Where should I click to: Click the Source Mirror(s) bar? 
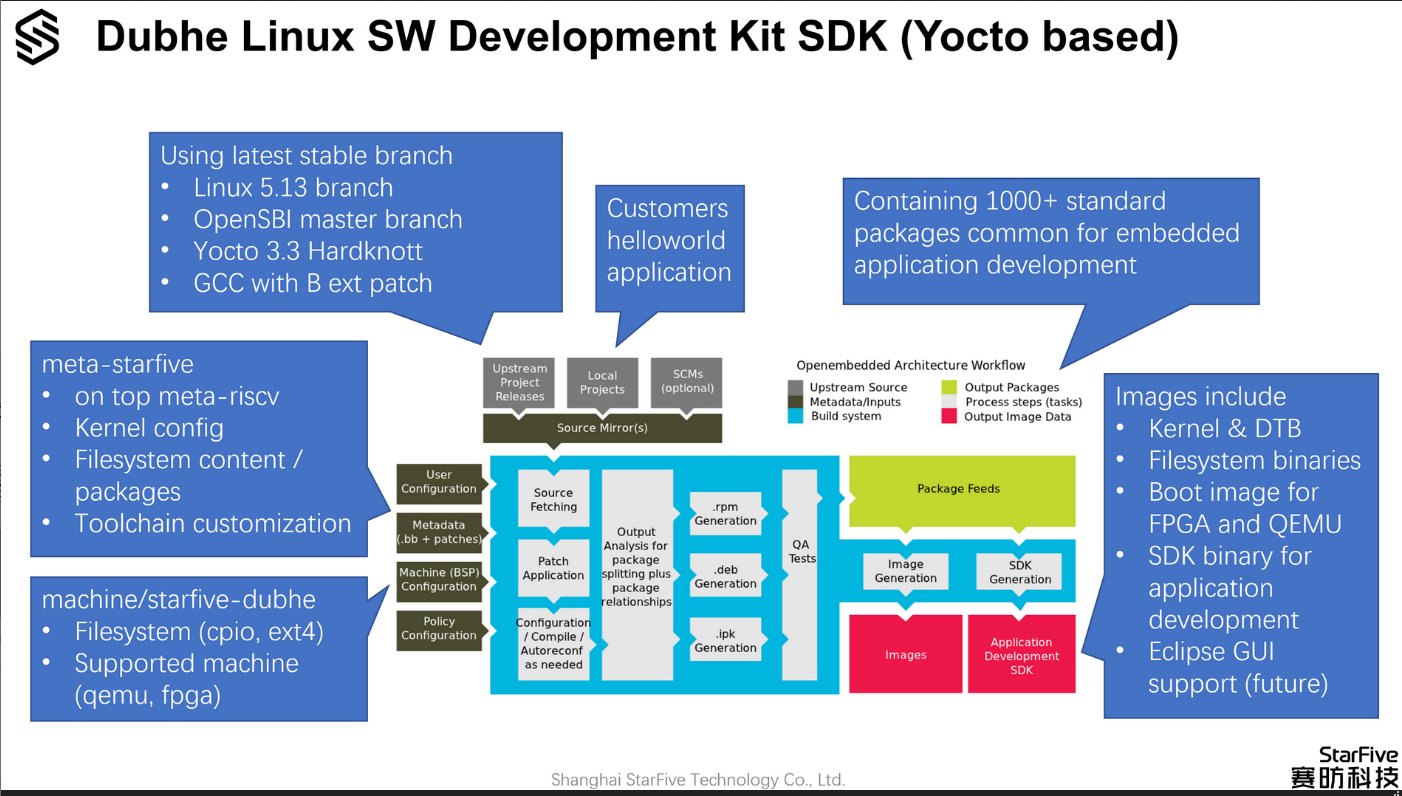tap(602, 428)
